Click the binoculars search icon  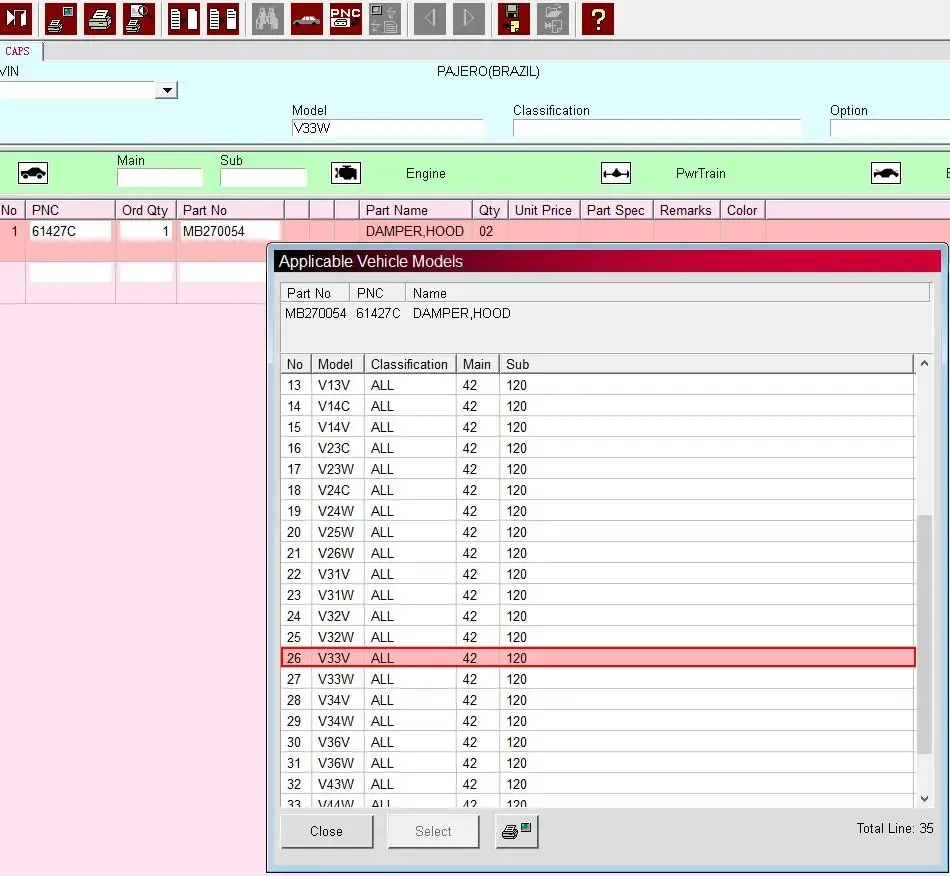click(x=267, y=18)
